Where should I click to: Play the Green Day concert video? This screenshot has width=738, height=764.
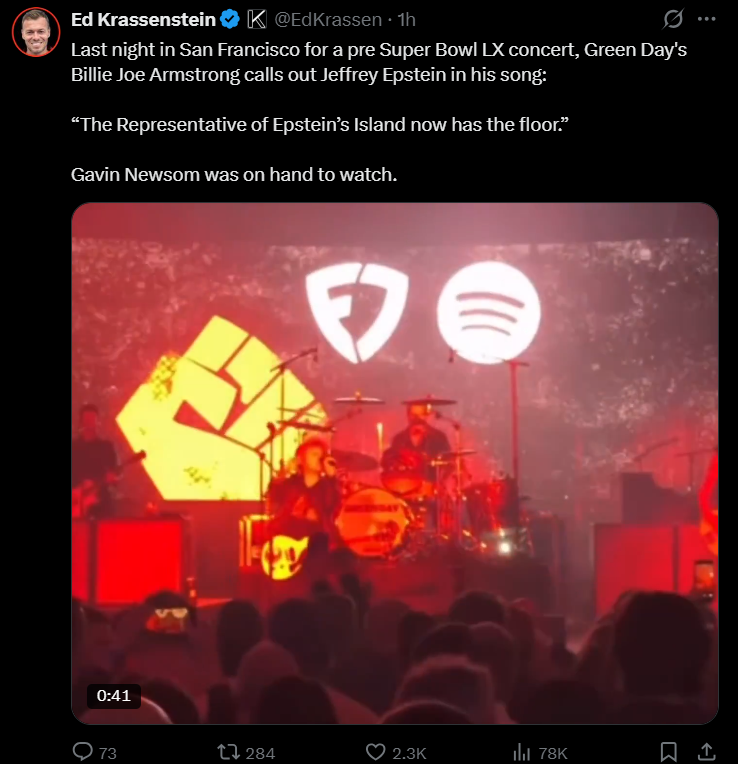tap(395, 463)
